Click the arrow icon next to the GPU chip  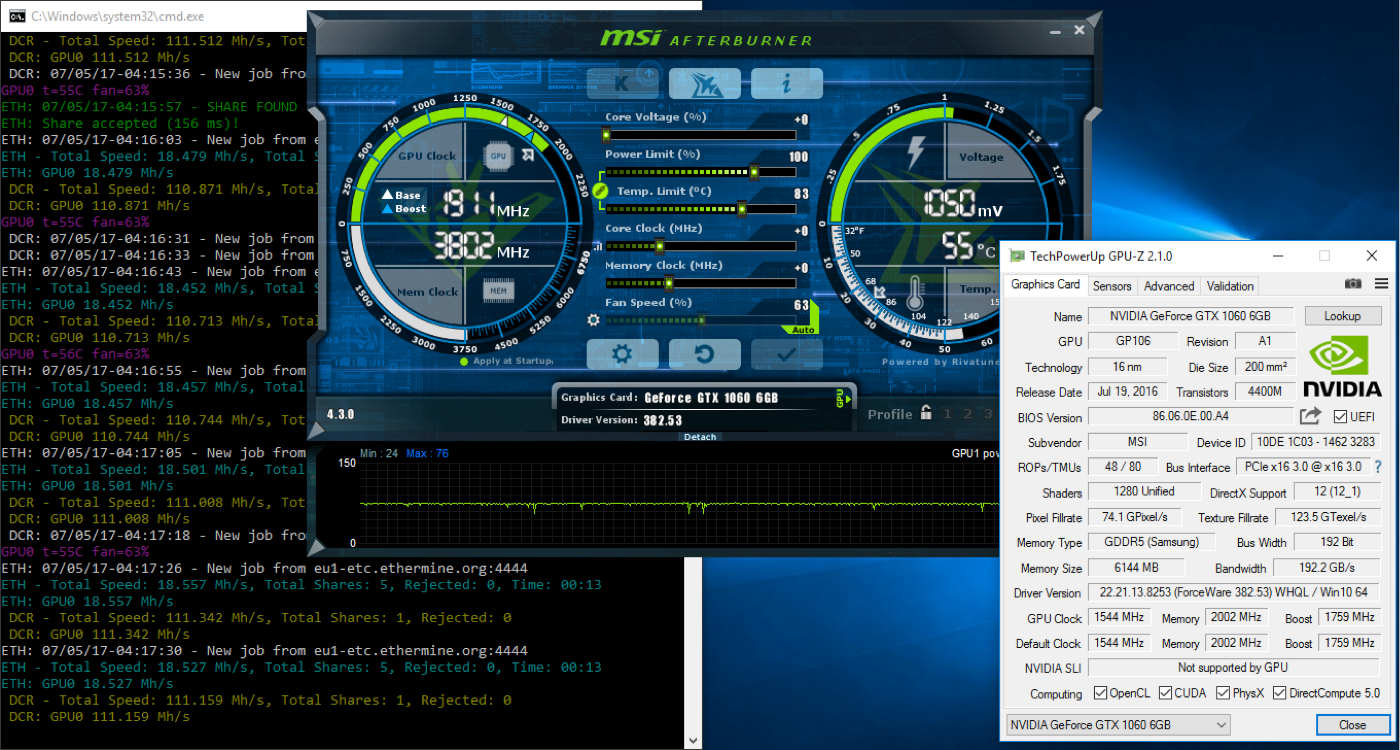tap(527, 155)
